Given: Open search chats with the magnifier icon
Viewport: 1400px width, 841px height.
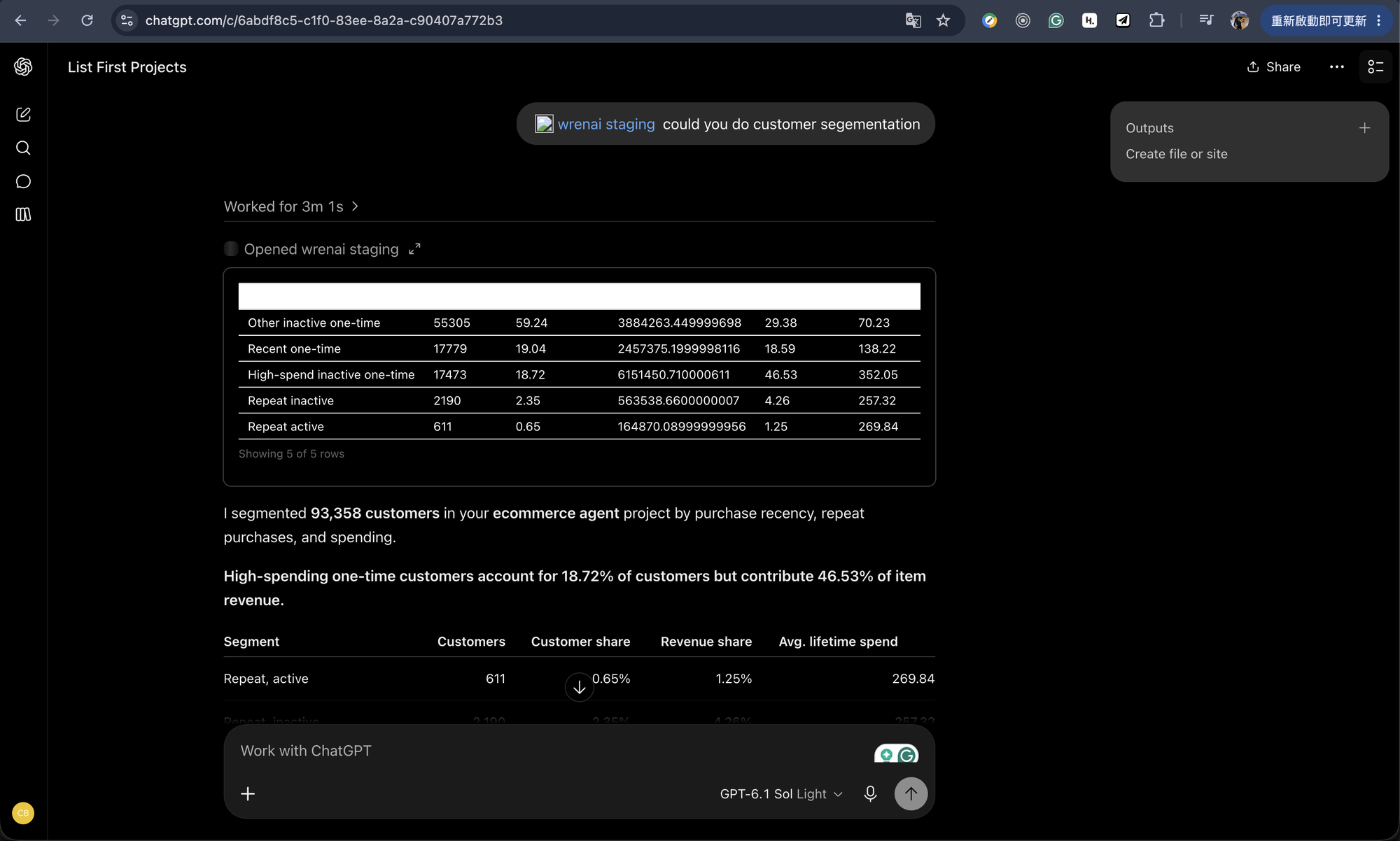Looking at the screenshot, I should point(23,148).
